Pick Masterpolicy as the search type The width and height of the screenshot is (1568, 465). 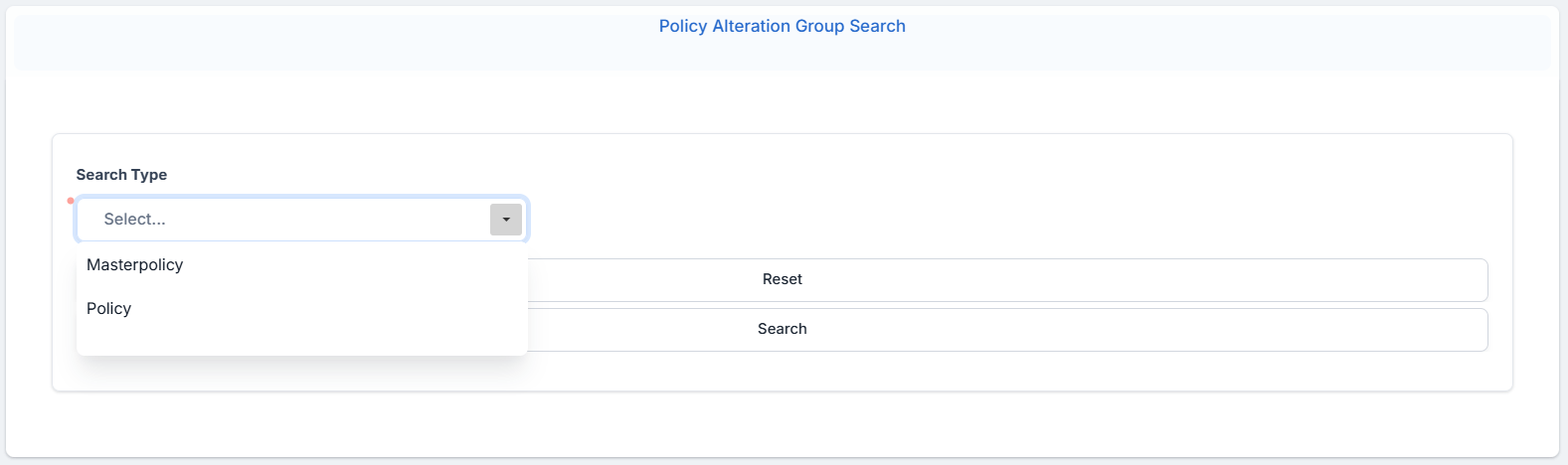click(135, 265)
